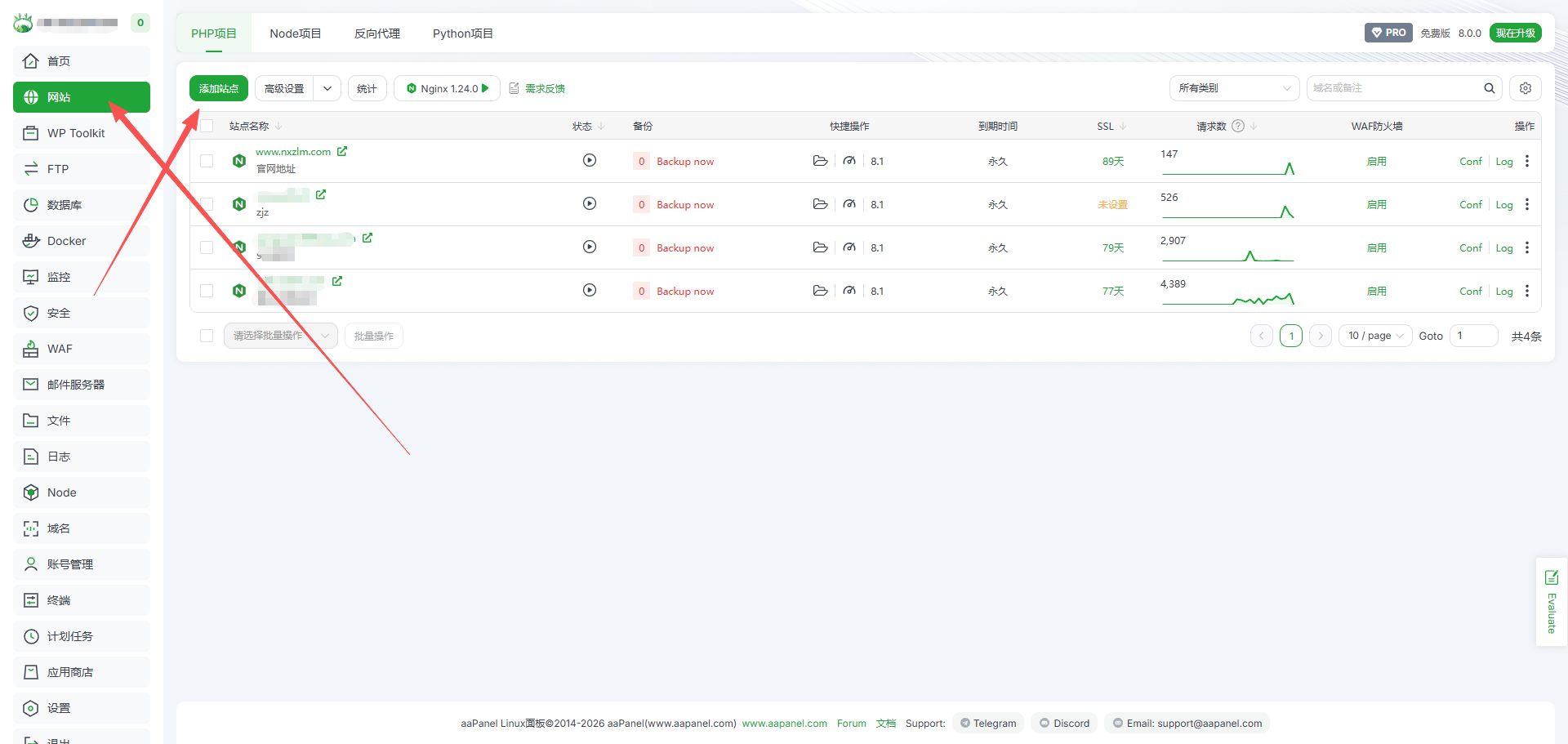Open folder icon for www.nxzlm.com site
Viewport: 1568px width, 744px height.
point(820,161)
